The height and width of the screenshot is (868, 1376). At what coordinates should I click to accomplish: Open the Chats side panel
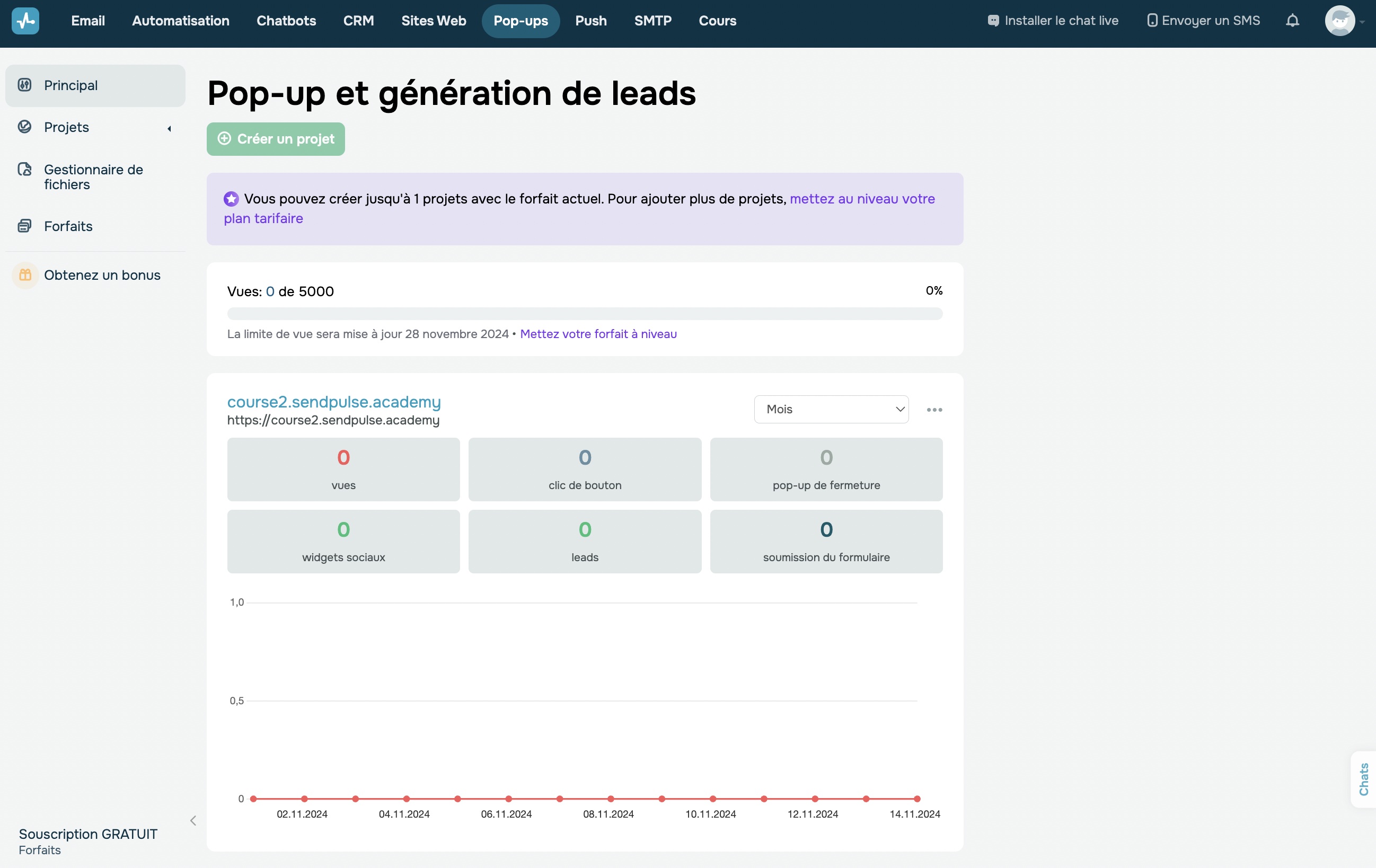coord(1363,779)
